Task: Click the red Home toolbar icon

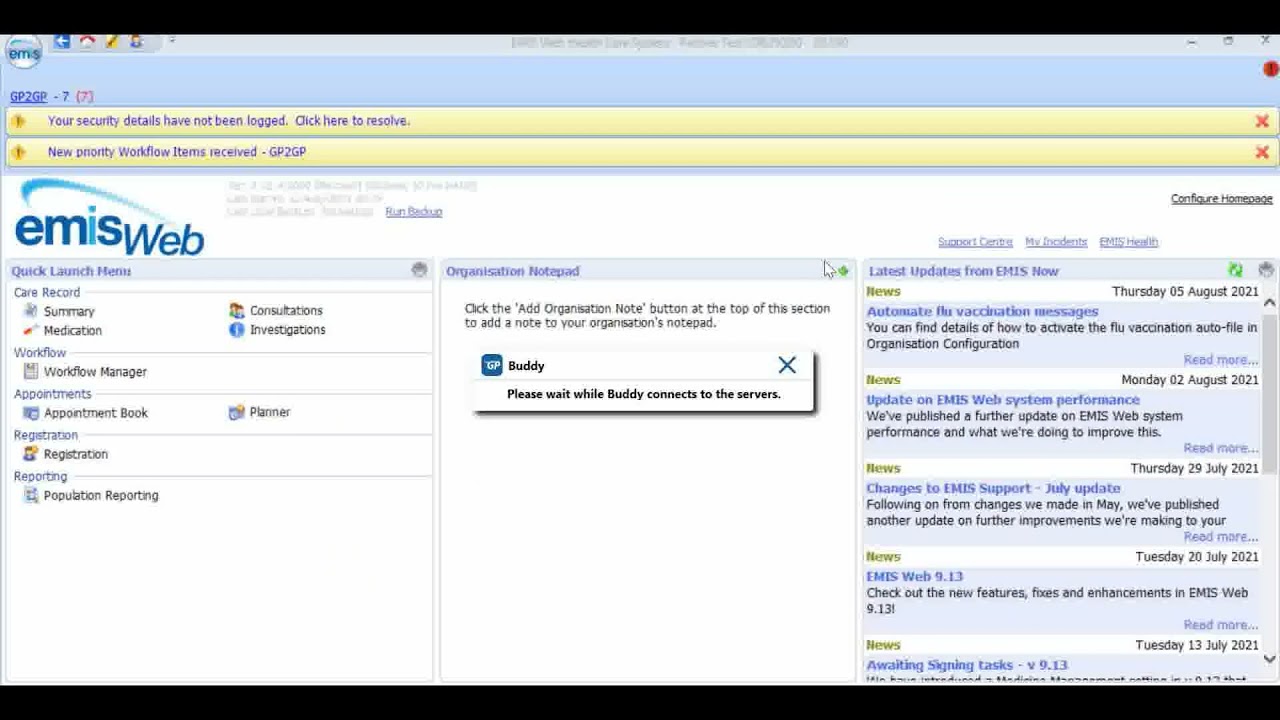Action: click(x=87, y=41)
